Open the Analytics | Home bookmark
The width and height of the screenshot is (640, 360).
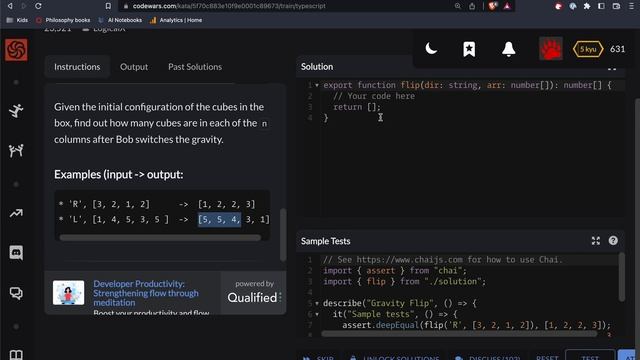point(176,20)
